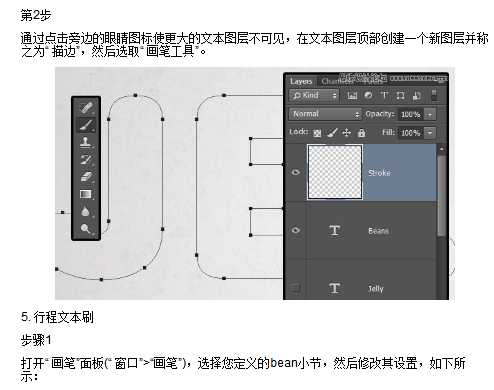Switch to the Layers tab
Screen dimensions: 494x390
[x=301, y=81]
